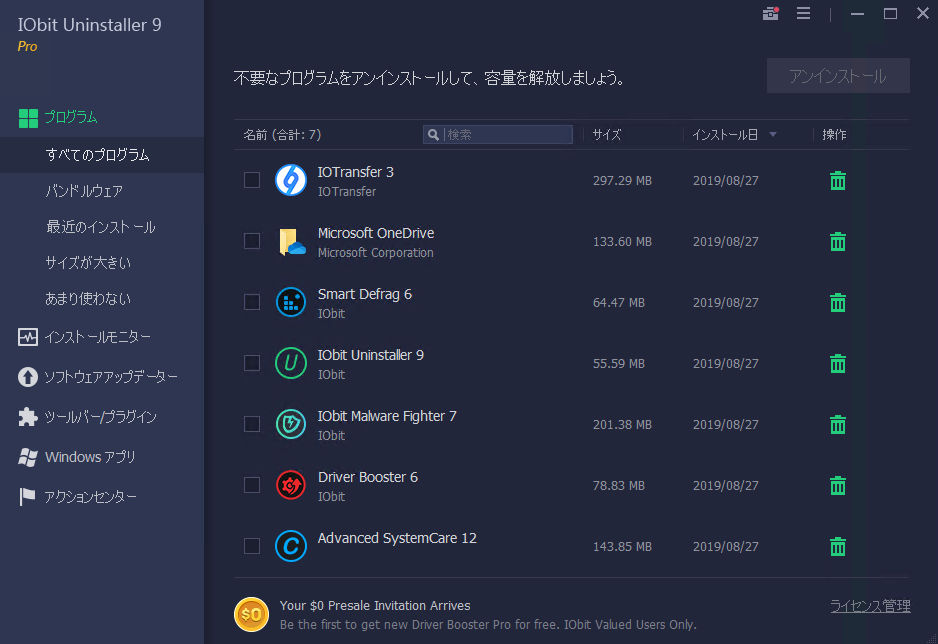Open アクションセンター page
Image resolution: width=938 pixels, height=644 pixels.
(90, 497)
